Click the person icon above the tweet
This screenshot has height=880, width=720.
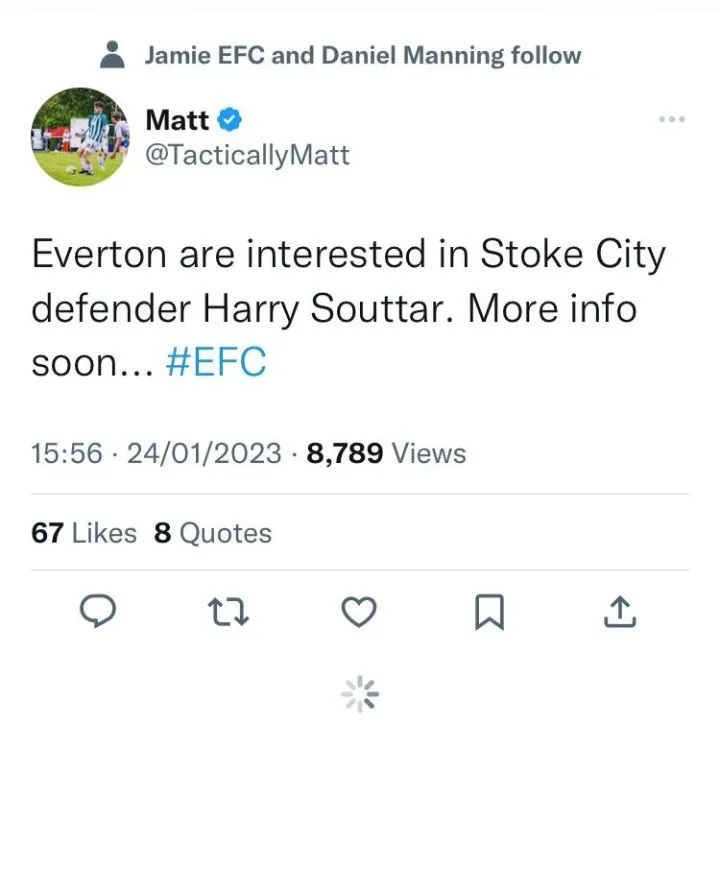coord(114,55)
